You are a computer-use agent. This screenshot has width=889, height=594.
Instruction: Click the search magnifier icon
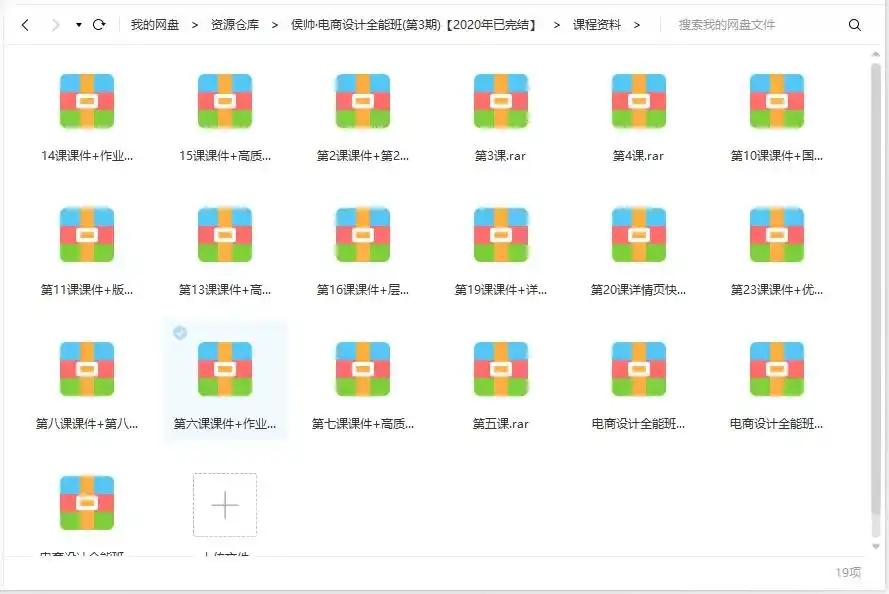click(854, 25)
